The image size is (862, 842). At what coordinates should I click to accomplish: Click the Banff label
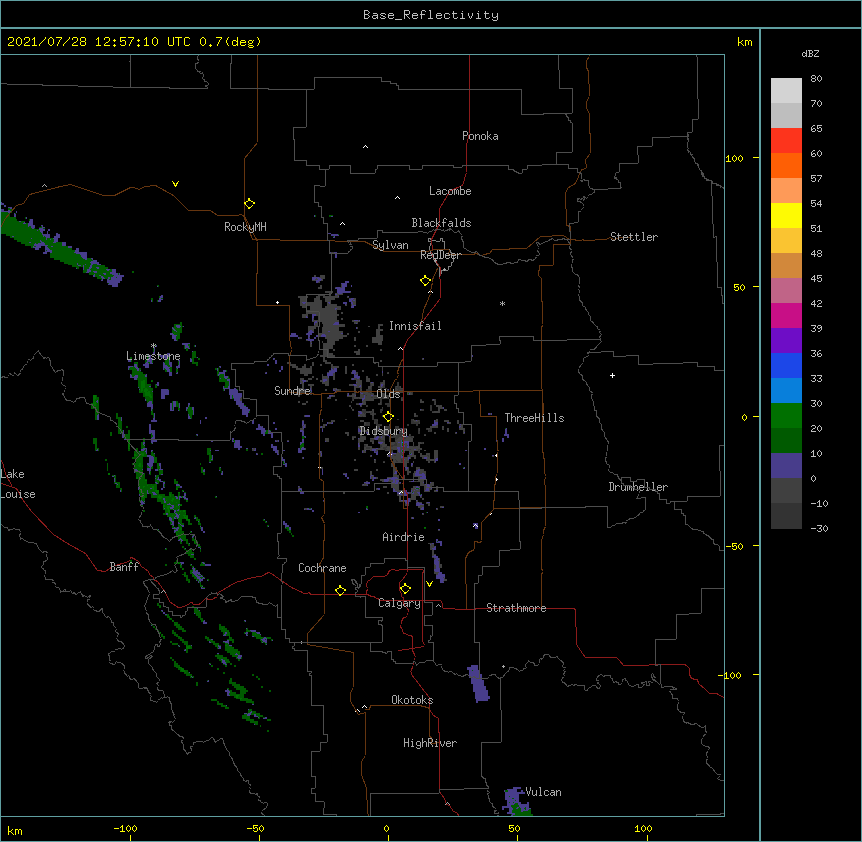pos(124,567)
